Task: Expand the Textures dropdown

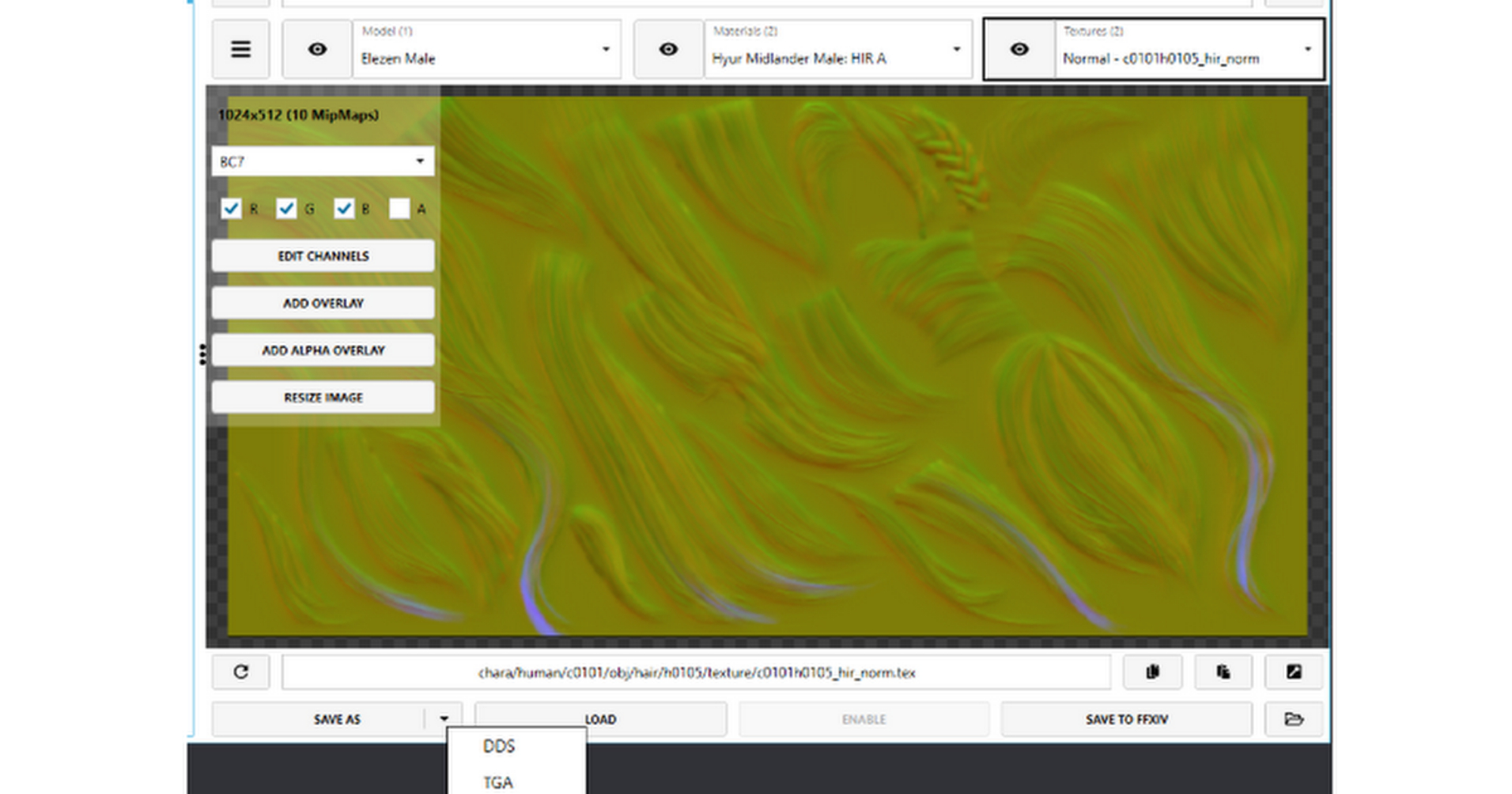Action: pos(1188,50)
